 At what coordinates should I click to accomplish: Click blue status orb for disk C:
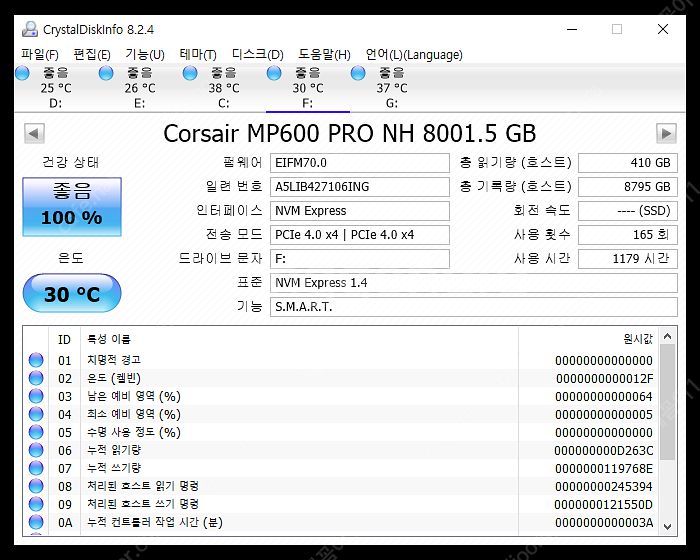[x=190, y=73]
